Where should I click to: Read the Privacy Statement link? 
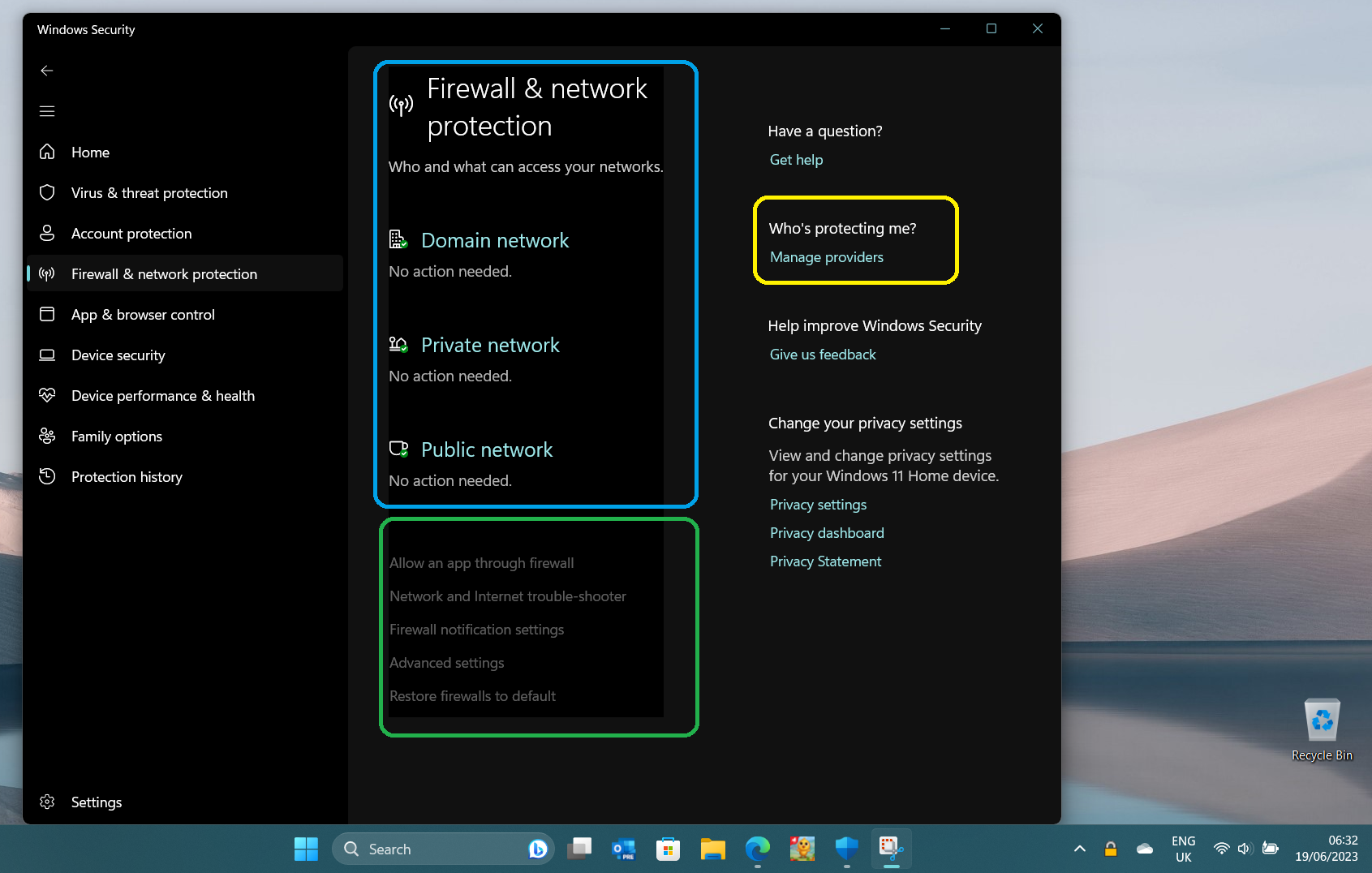[826, 561]
